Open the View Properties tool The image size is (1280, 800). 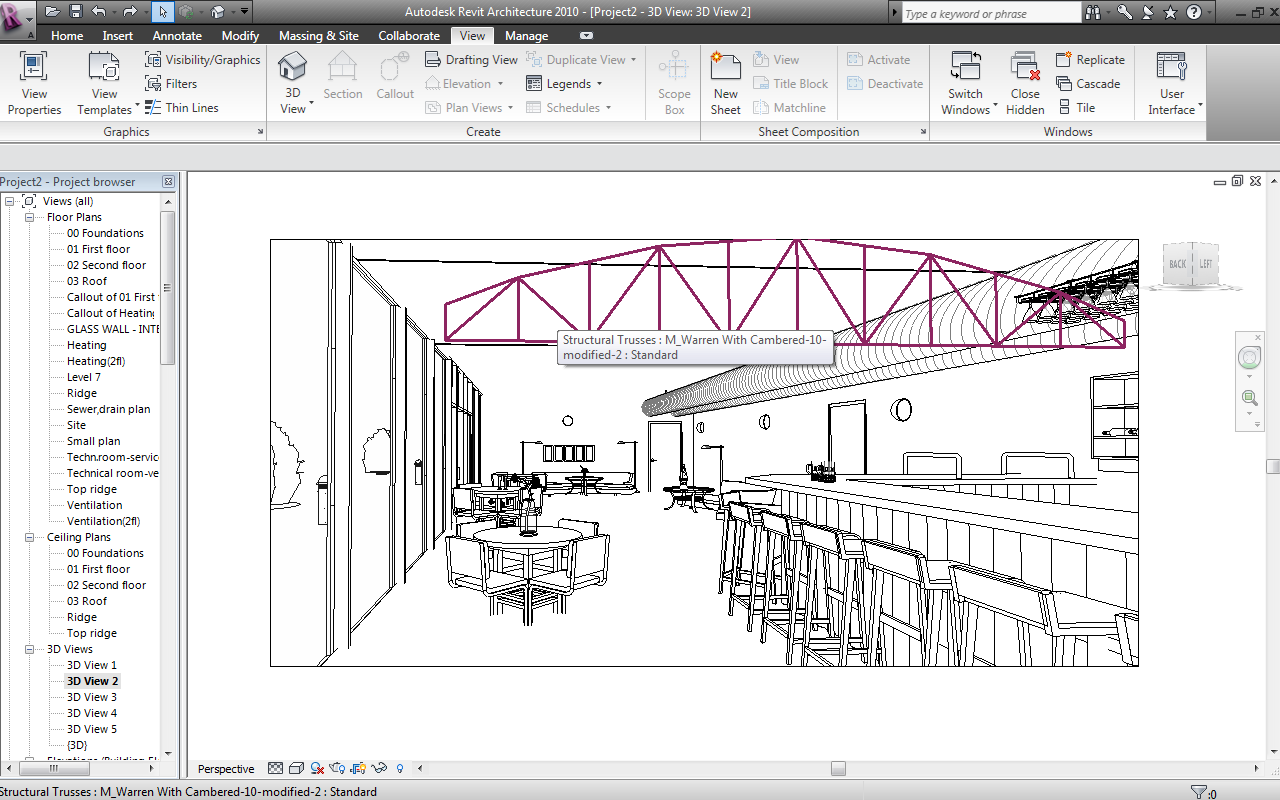click(34, 83)
